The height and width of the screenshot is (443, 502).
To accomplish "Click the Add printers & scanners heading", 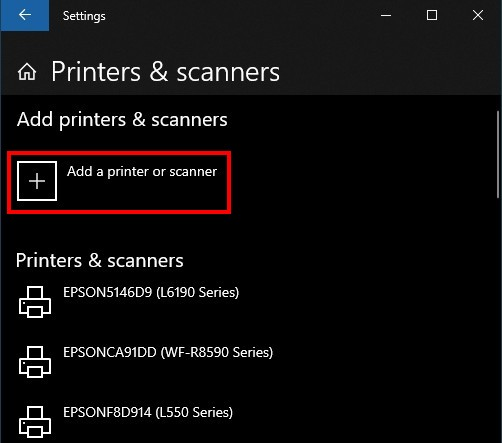I will coord(122,119).
